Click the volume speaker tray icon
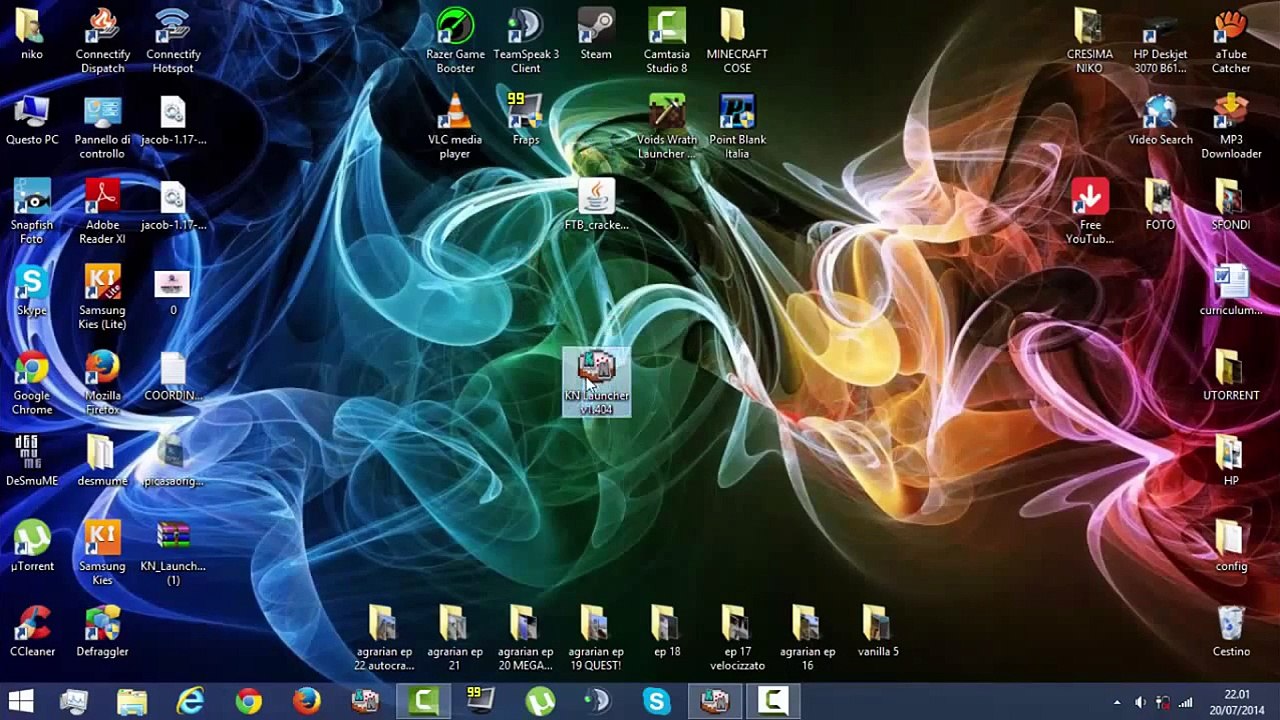The width and height of the screenshot is (1280, 720). [1140, 703]
